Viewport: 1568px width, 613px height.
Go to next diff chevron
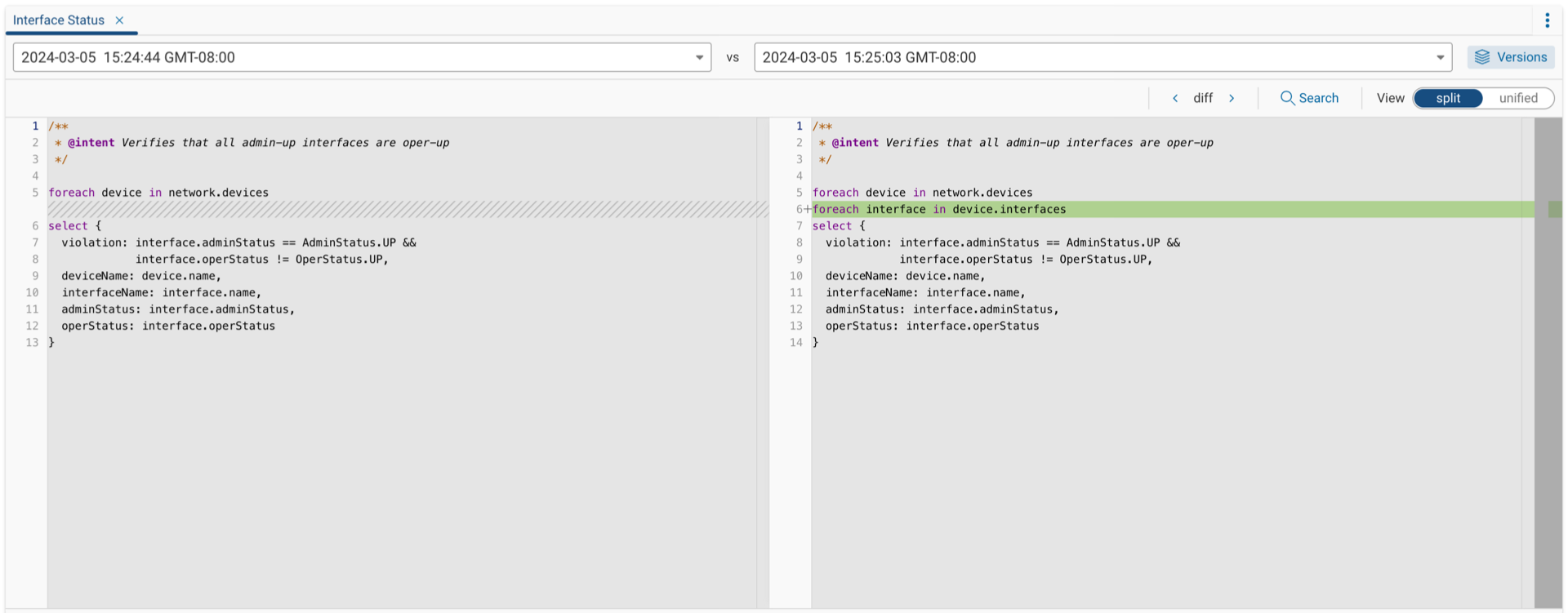pyautogui.click(x=1232, y=98)
